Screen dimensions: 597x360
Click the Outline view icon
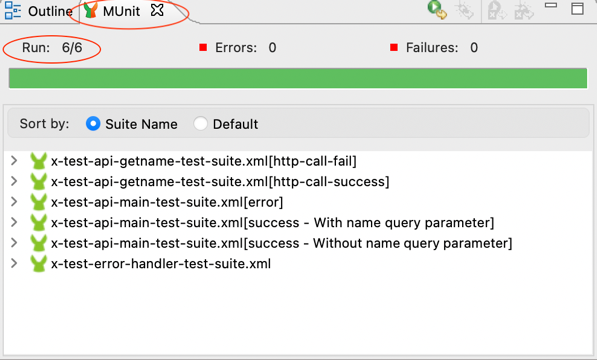click(x=13, y=11)
